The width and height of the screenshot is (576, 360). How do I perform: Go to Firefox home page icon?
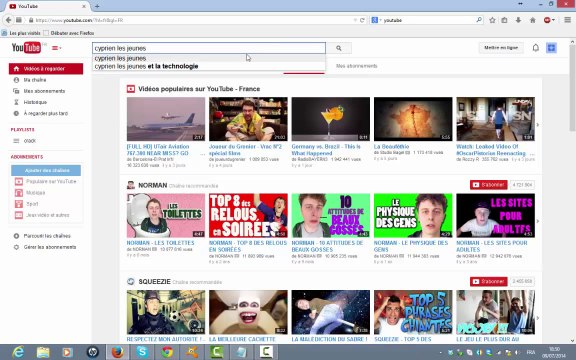533,20
